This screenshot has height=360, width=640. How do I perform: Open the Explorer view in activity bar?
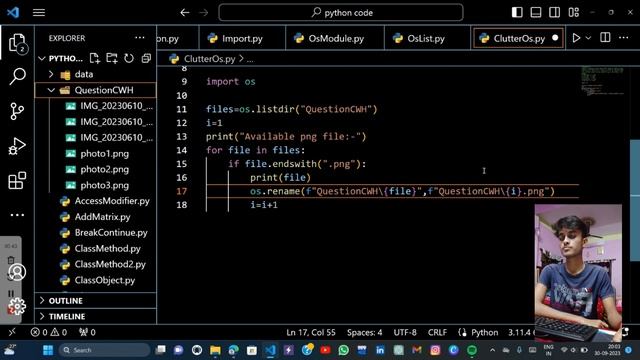point(17,42)
